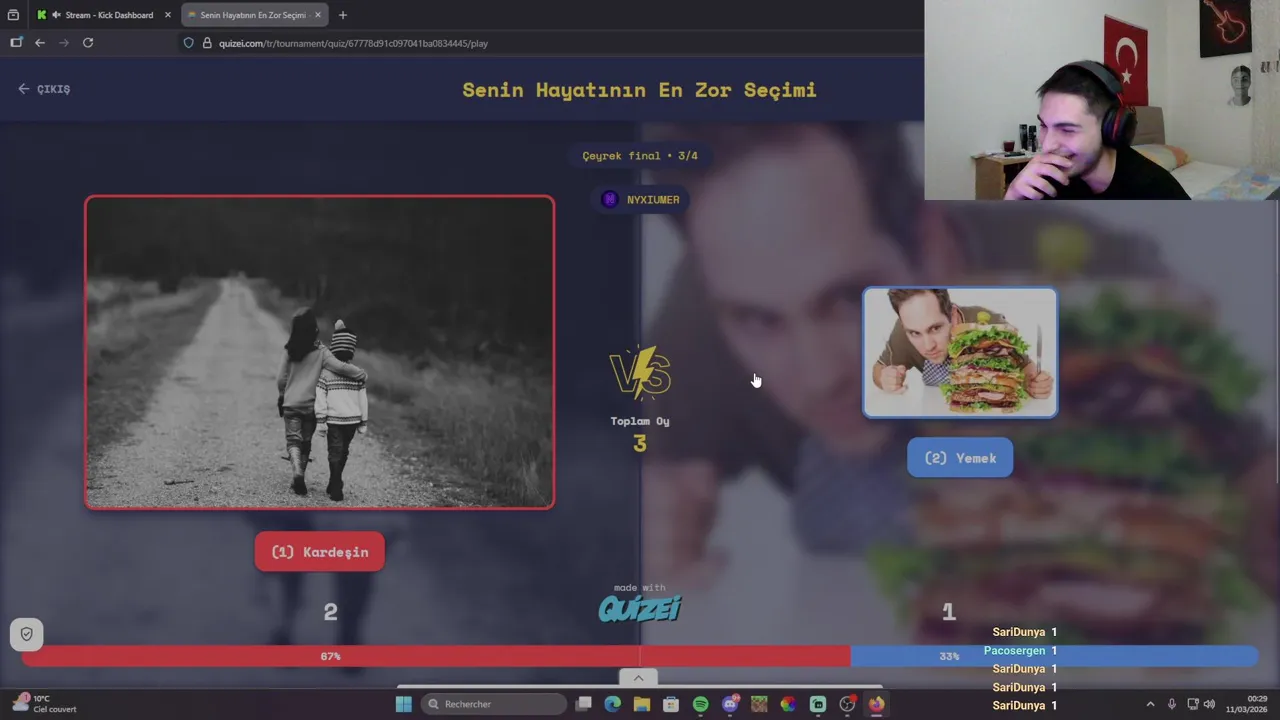Open Task View from taskbar
The image size is (1280, 720).
tap(584, 704)
